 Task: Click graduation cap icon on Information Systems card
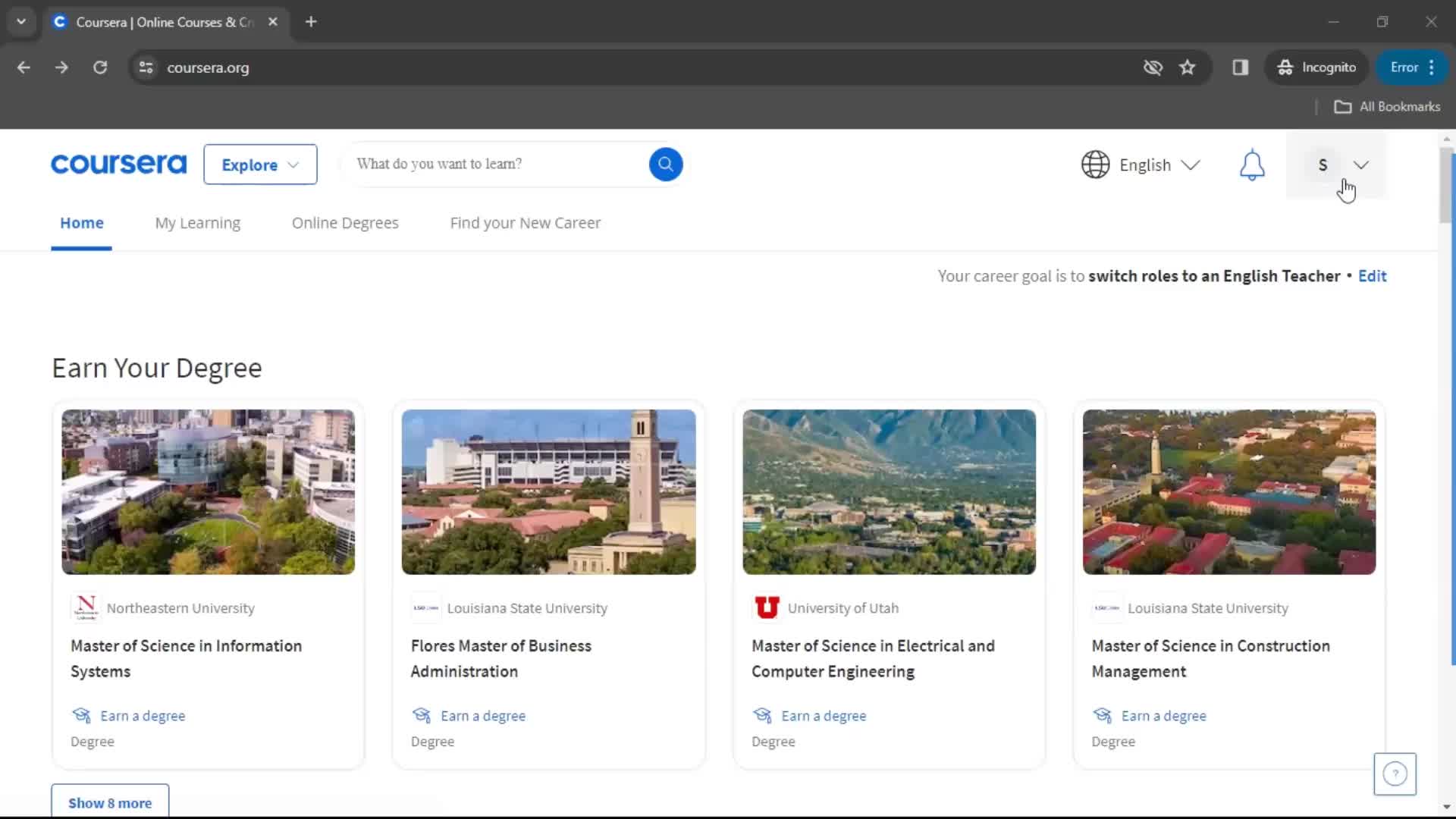[81, 715]
